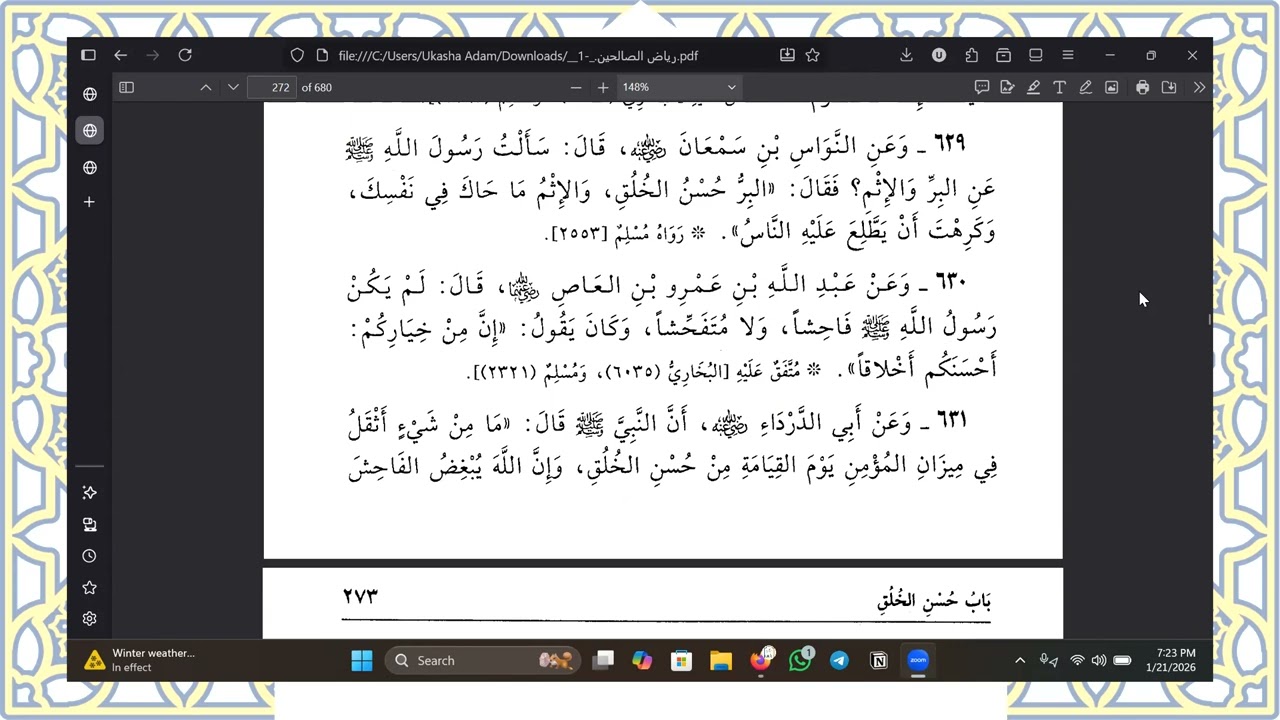Select the add text tool
Image resolution: width=1280 pixels, height=720 pixels.
pyautogui.click(x=1059, y=87)
